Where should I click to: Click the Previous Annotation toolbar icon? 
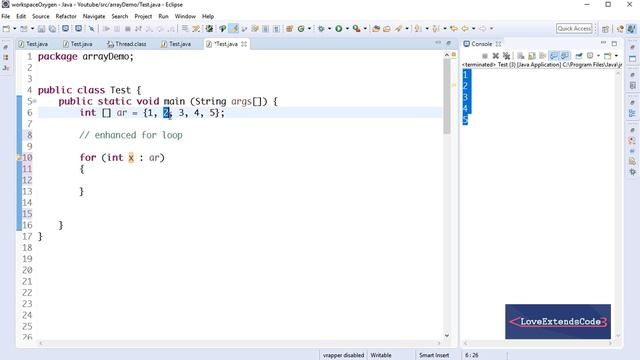click(x=436, y=29)
